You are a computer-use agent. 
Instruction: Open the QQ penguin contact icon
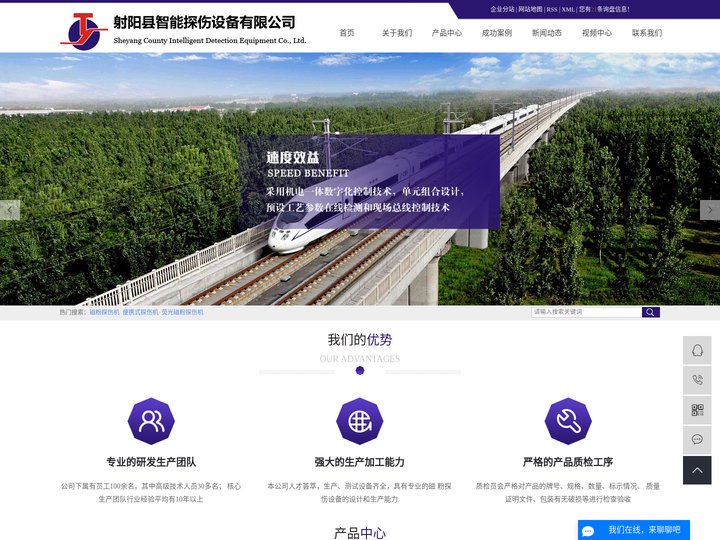coord(697,350)
